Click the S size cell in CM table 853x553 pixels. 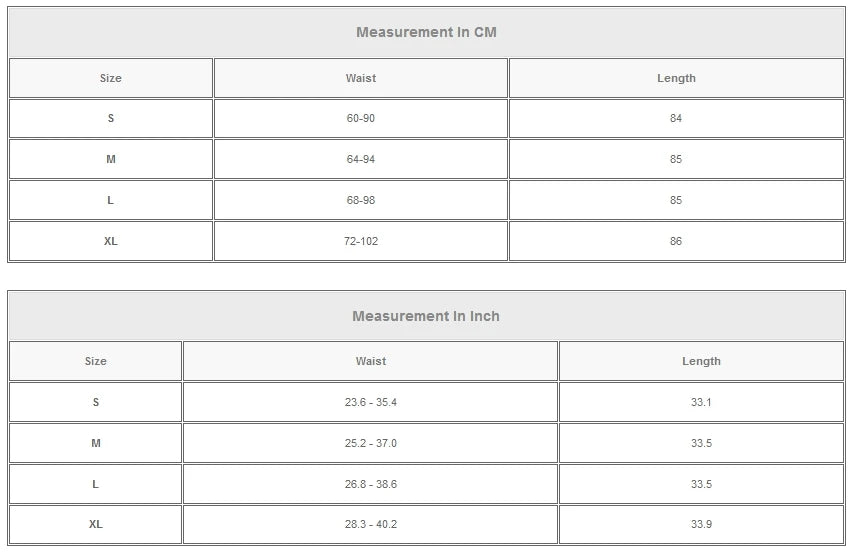(x=110, y=118)
